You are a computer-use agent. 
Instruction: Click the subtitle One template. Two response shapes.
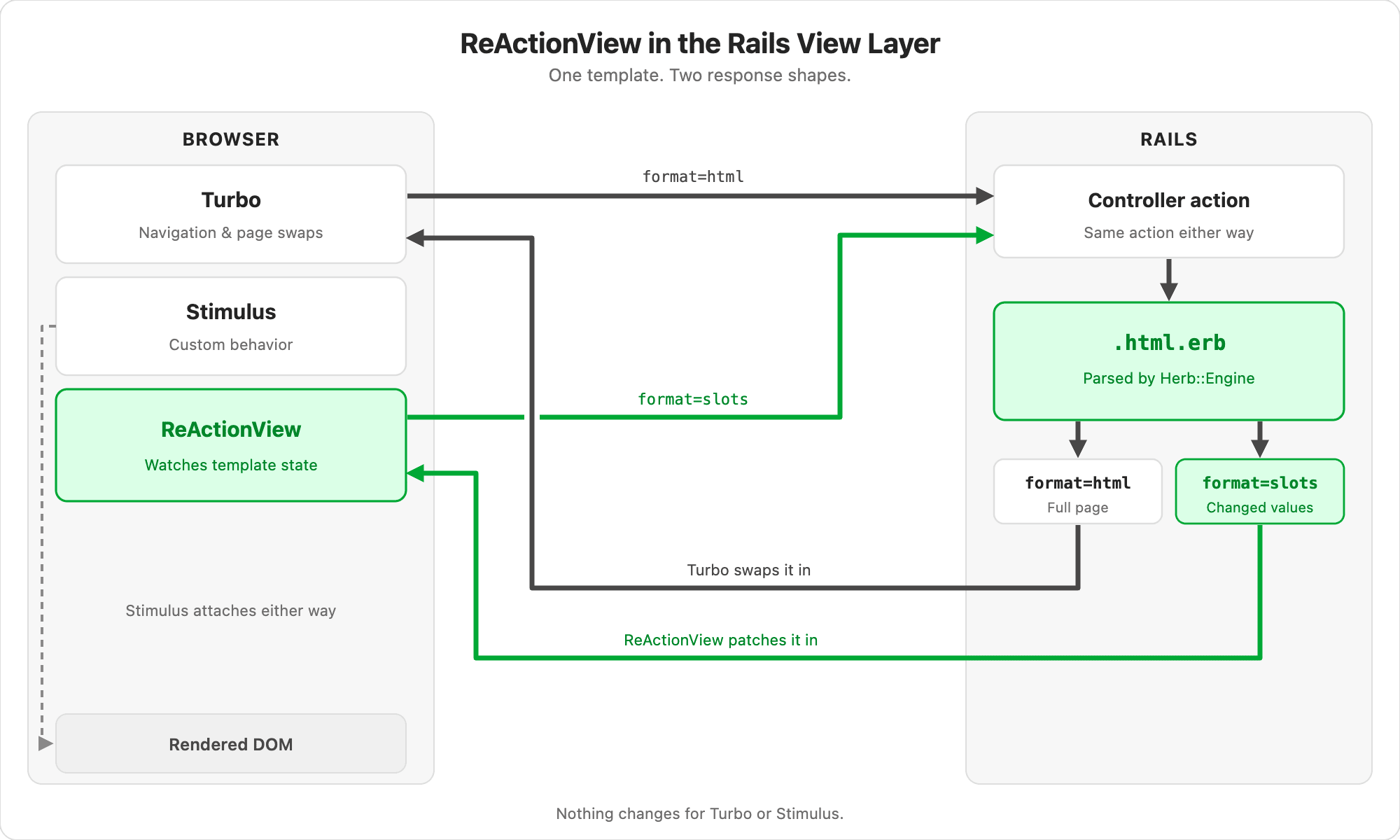700,76
